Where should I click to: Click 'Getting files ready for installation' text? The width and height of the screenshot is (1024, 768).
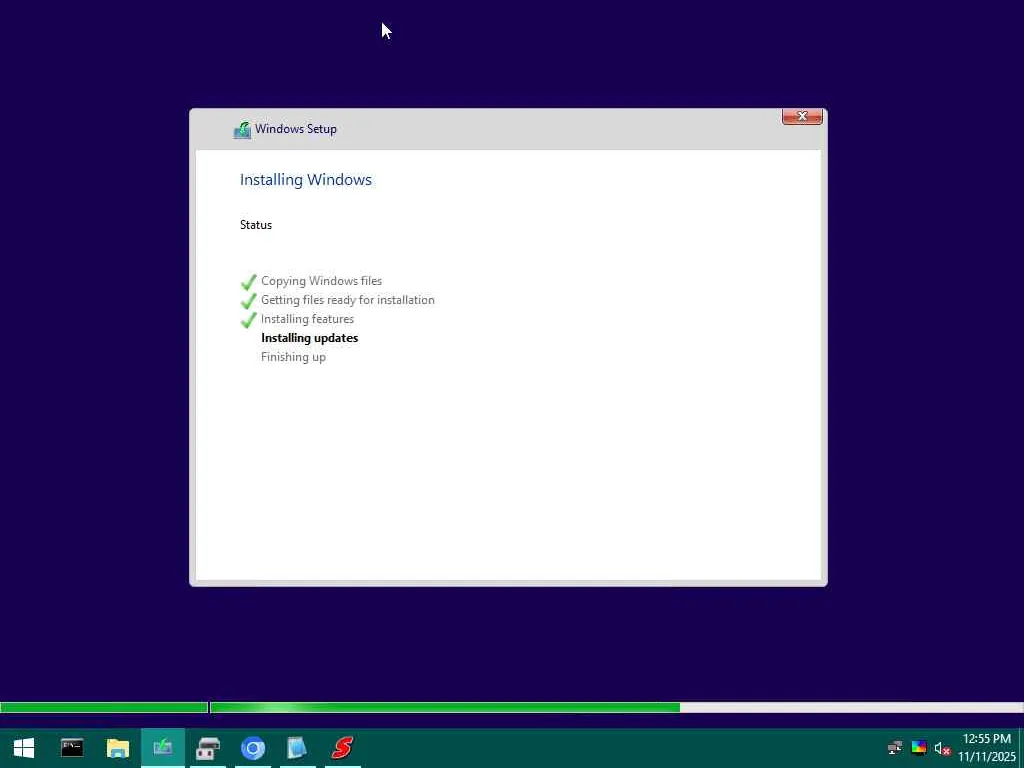pos(347,300)
